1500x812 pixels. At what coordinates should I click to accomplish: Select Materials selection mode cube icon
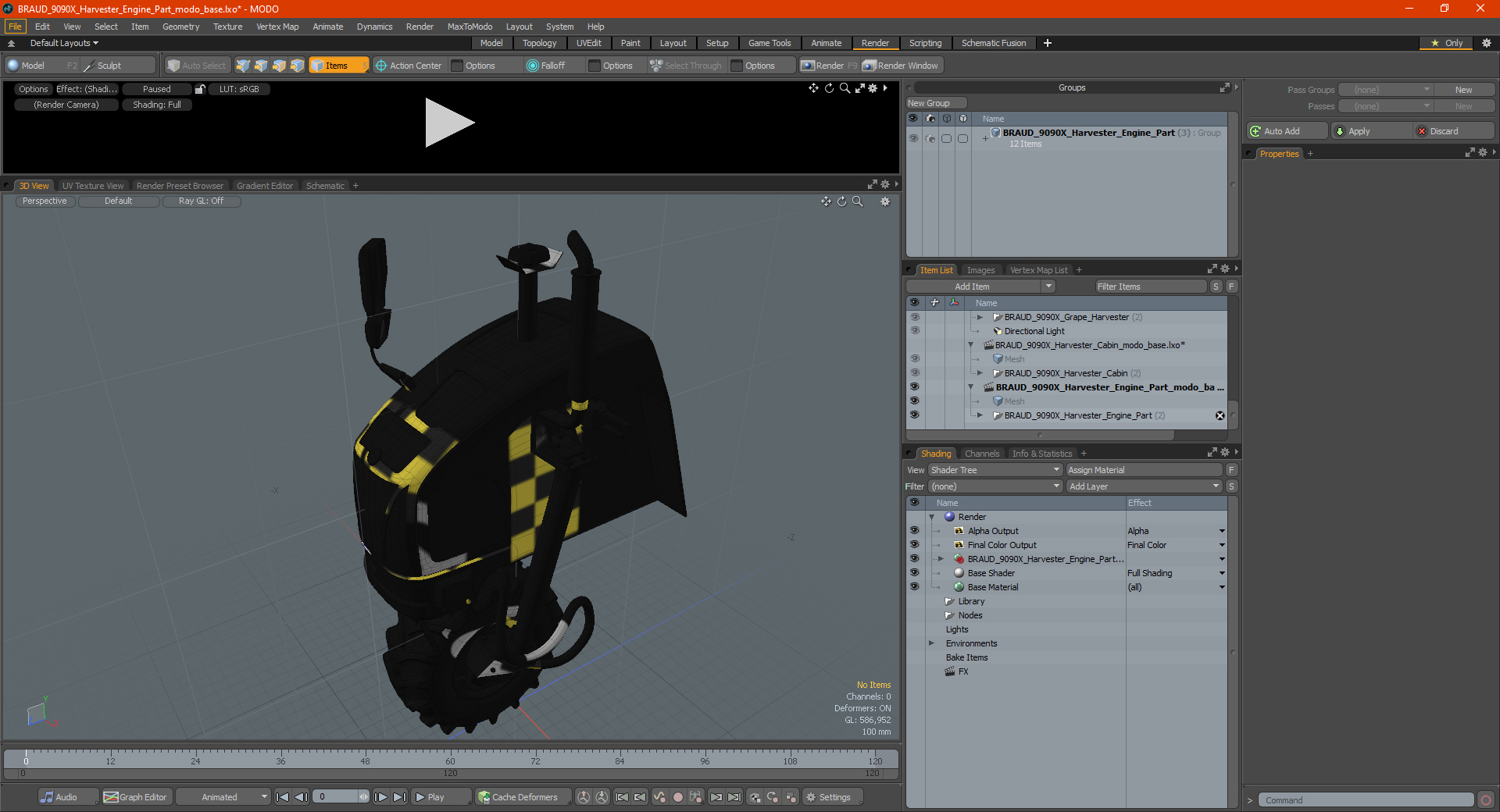click(x=297, y=66)
